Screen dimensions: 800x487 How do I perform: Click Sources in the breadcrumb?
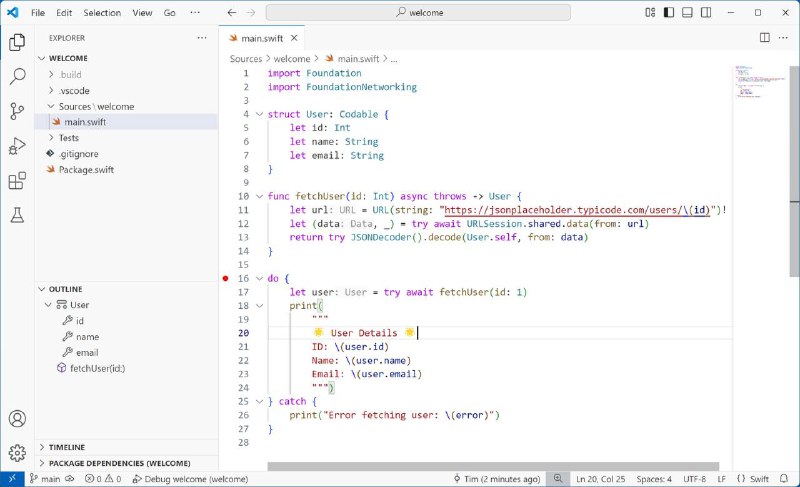[245, 59]
